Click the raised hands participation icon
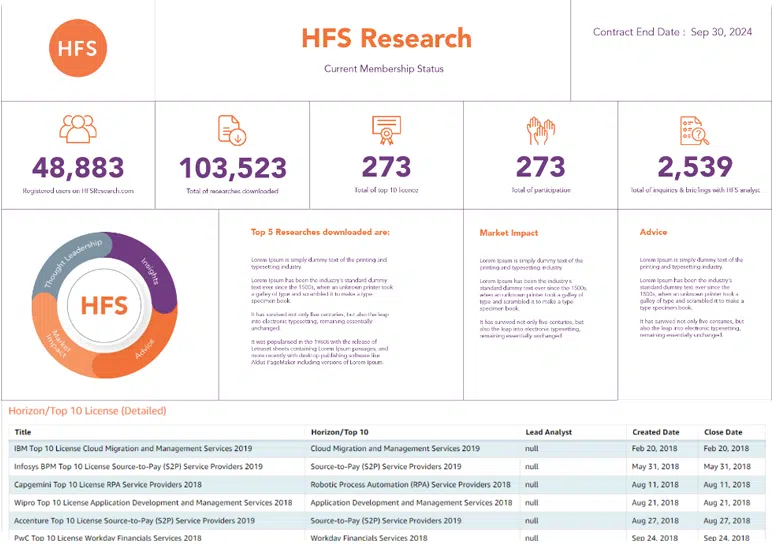Viewport: 774px width, 545px height. (541, 131)
